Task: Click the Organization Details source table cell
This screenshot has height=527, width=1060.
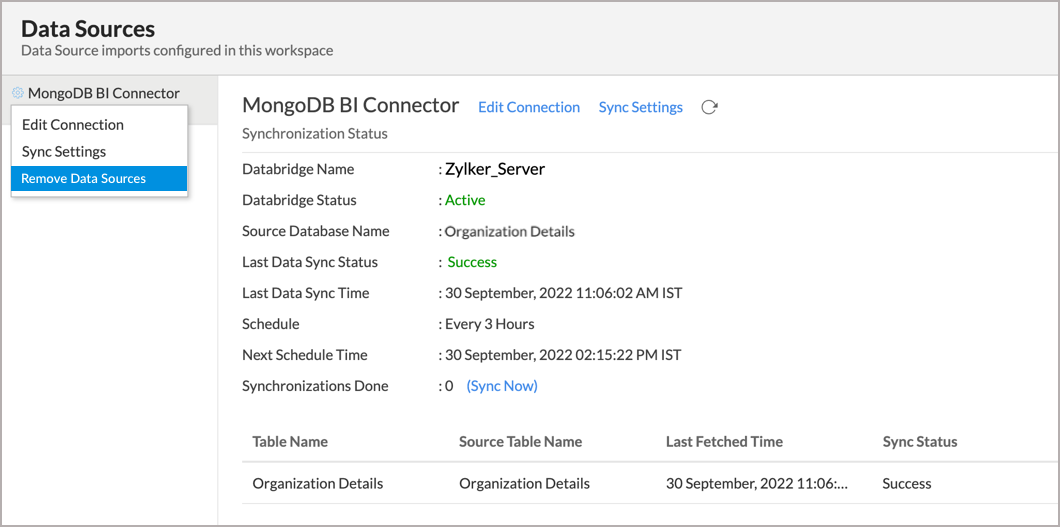Action: (524, 484)
